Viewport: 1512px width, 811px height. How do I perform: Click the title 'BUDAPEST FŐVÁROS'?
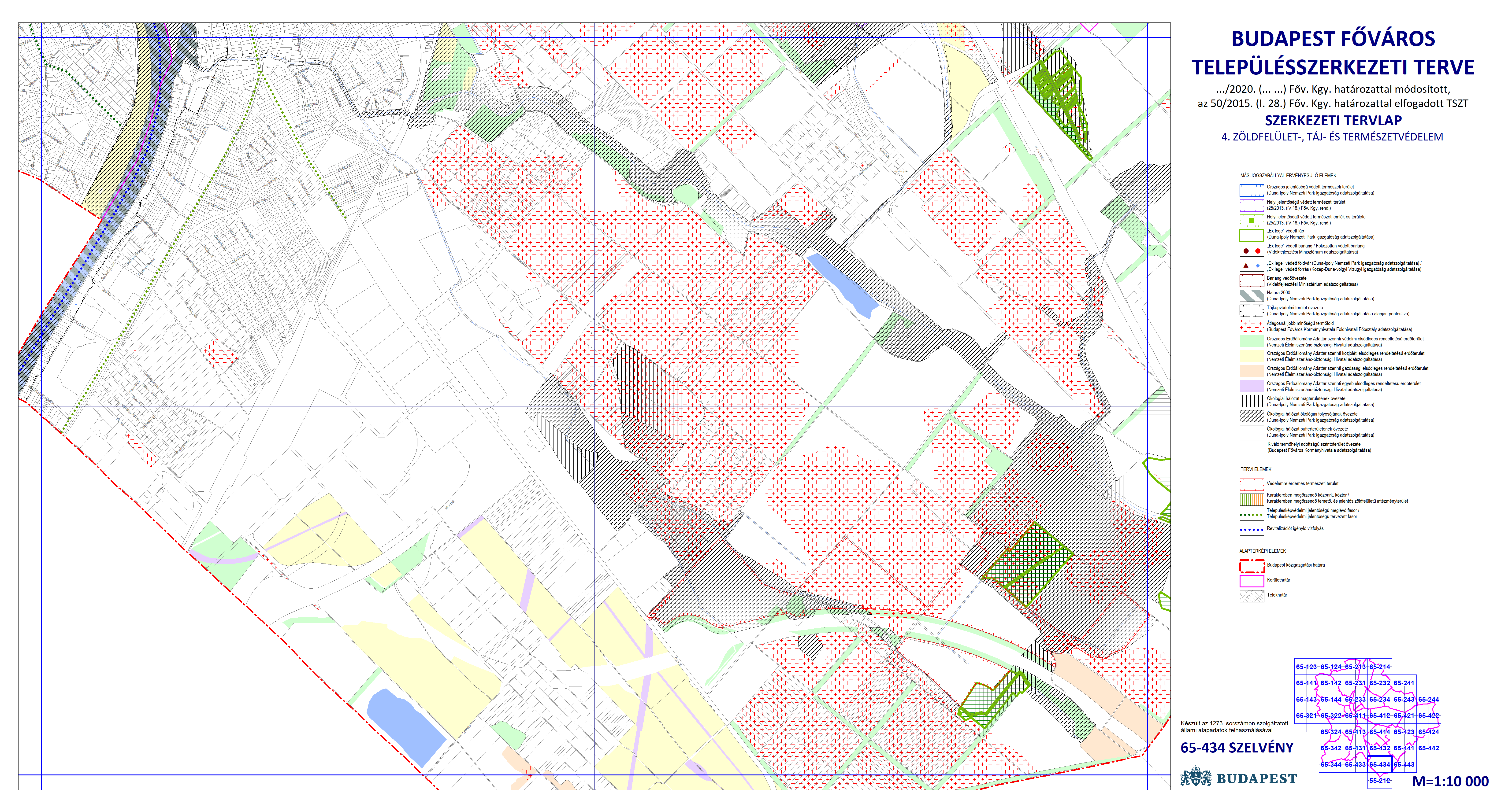click(x=1333, y=39)
